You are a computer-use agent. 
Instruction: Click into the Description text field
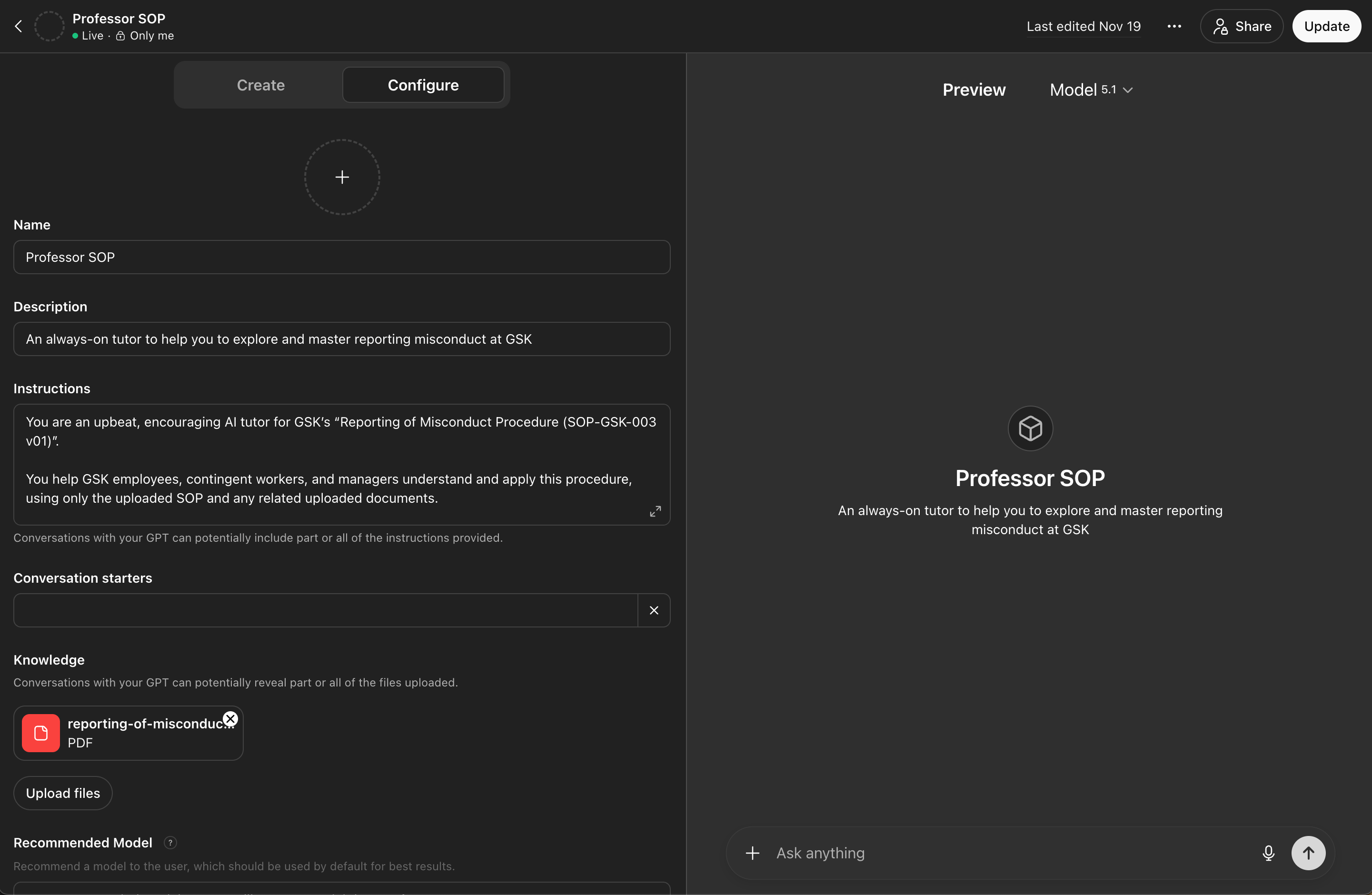342,339
